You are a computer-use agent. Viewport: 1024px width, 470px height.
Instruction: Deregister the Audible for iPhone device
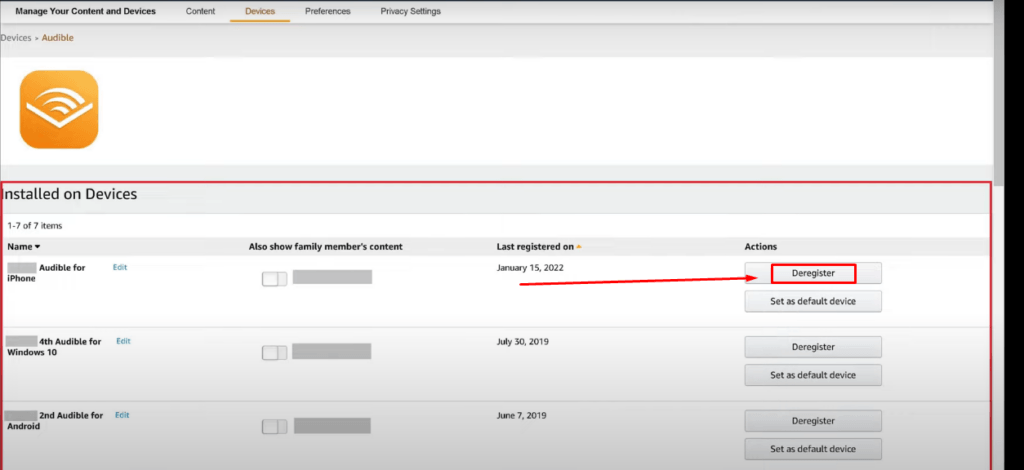tap(813, 273)
